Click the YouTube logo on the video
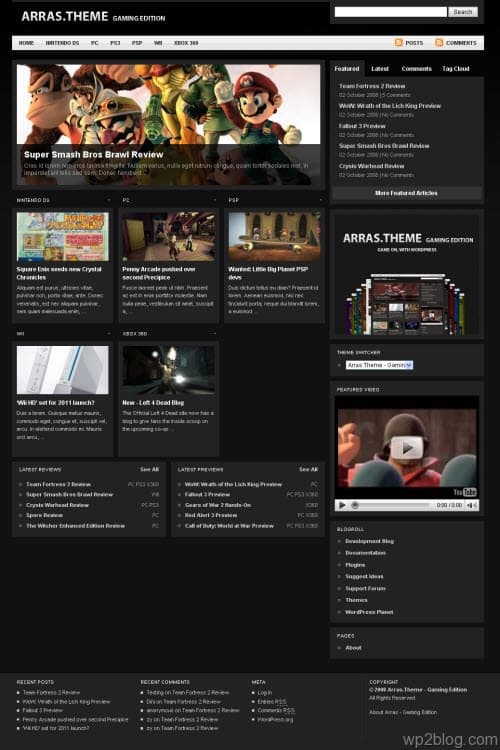This screenshot has width=500, height=750. point(465,492)
